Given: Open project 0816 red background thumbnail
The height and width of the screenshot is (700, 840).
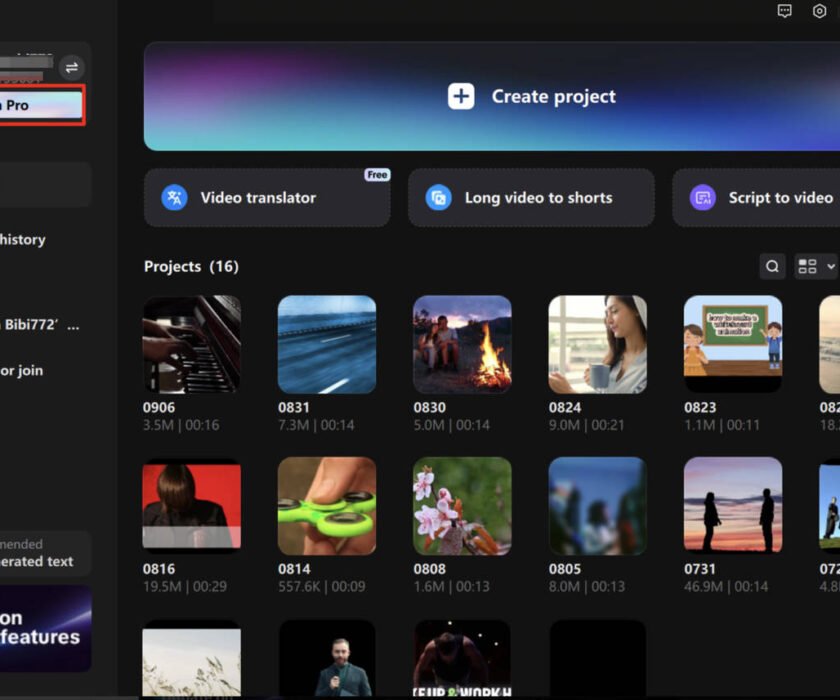Looking at the screenshot, I should point(192,506).
